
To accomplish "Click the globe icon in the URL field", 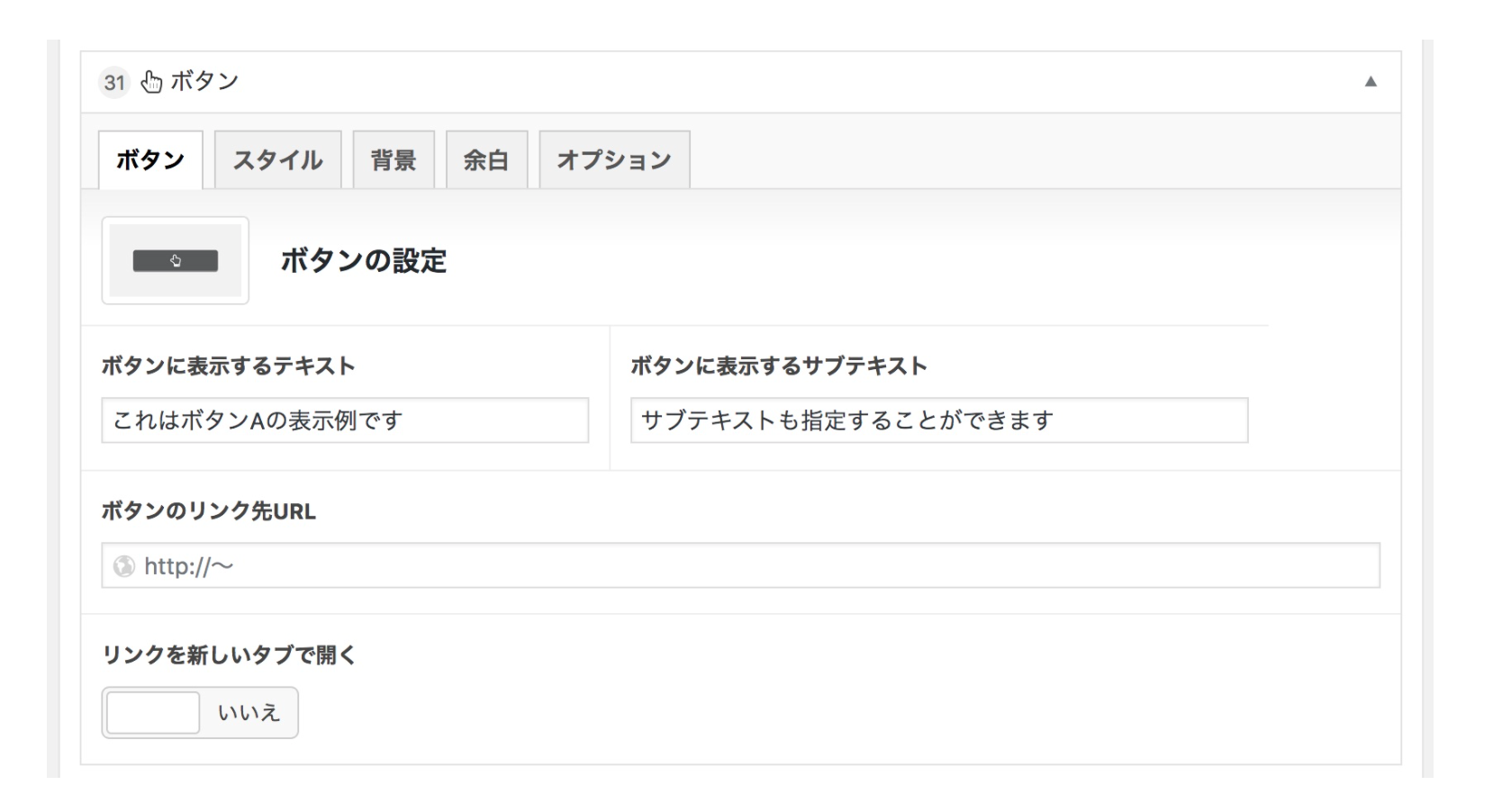I will [x=123, y=566].
